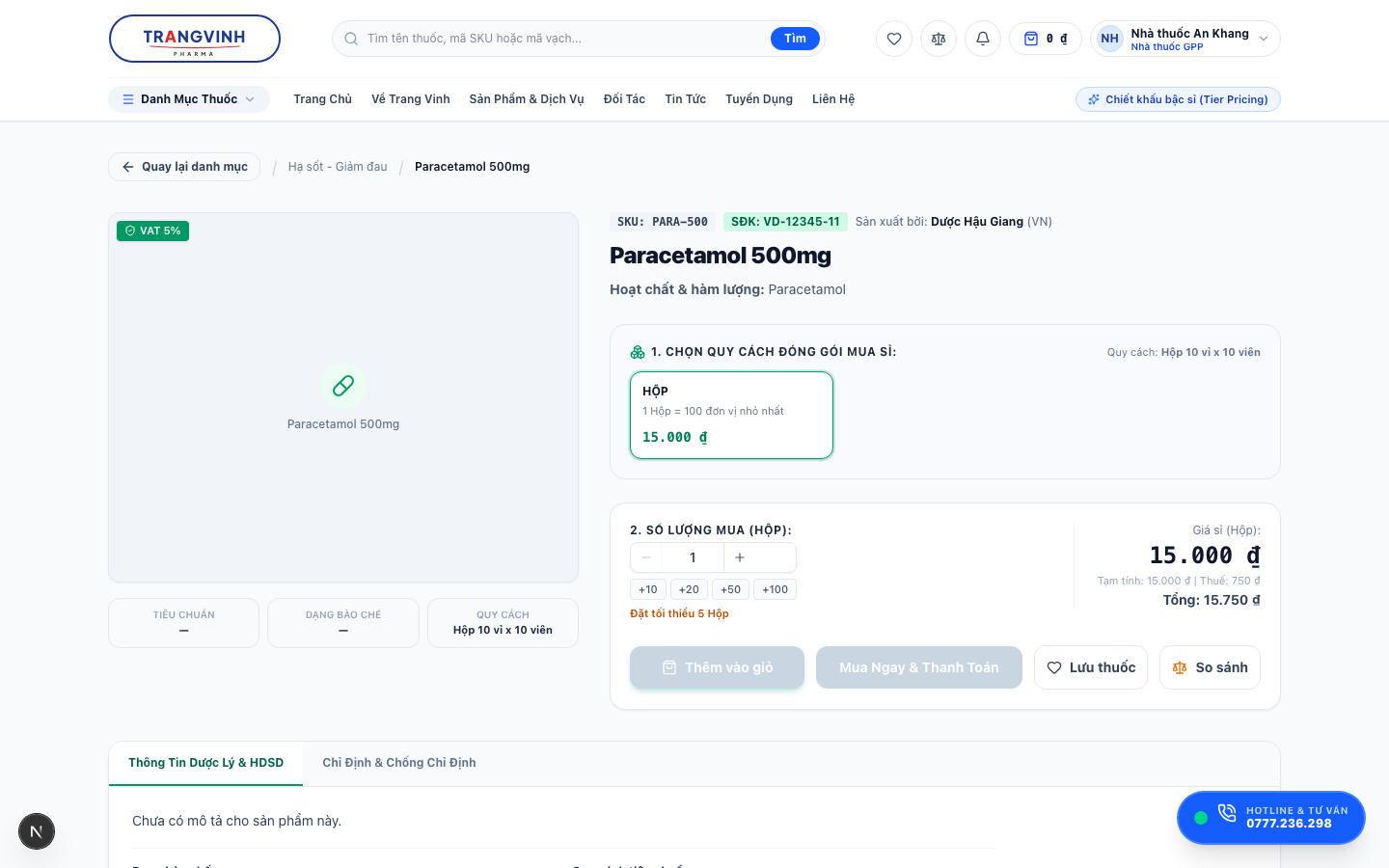
Task: Click the pill icon in product image
Action: (343, 386)
